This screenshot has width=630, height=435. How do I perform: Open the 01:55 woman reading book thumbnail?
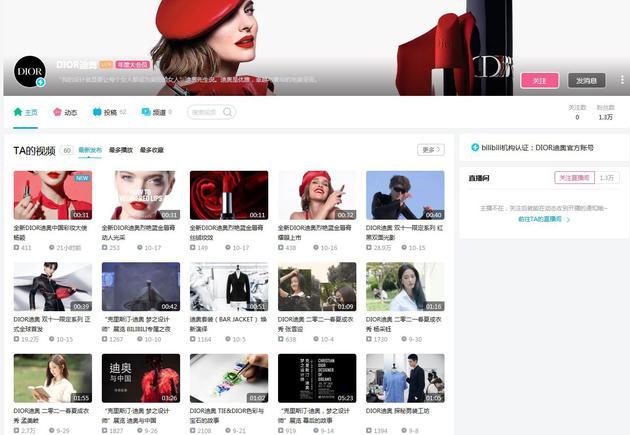tap(53, 378)
